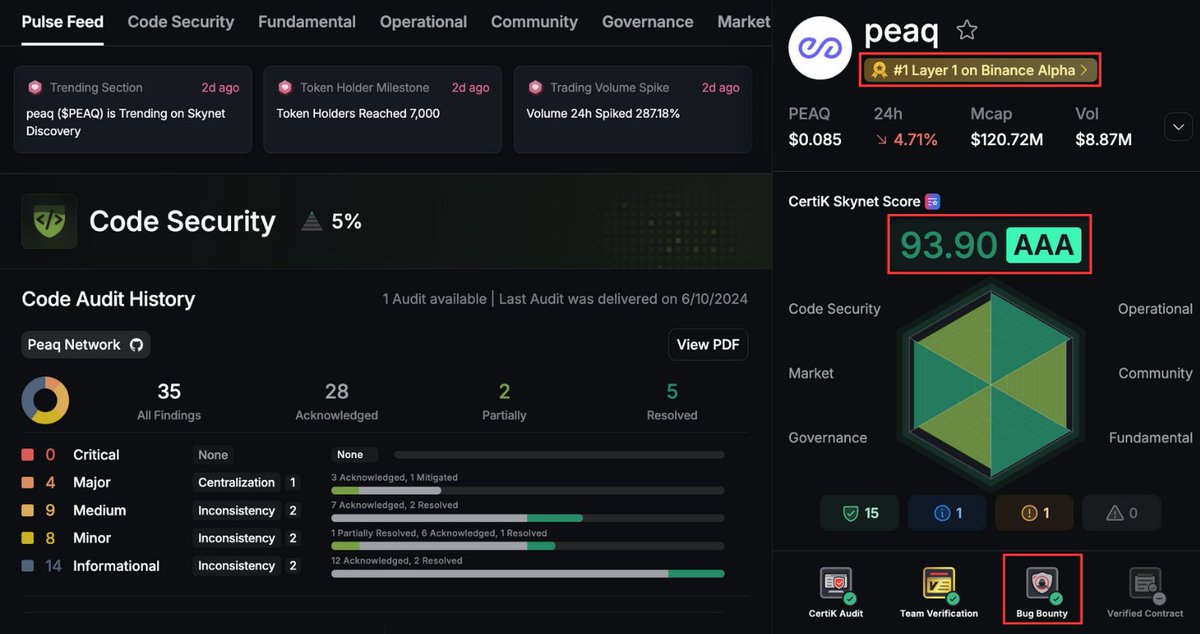Click the orange warning badge showing 1
The image size is (1200, 634).
pyautogui.click(x=1033, y=512)
